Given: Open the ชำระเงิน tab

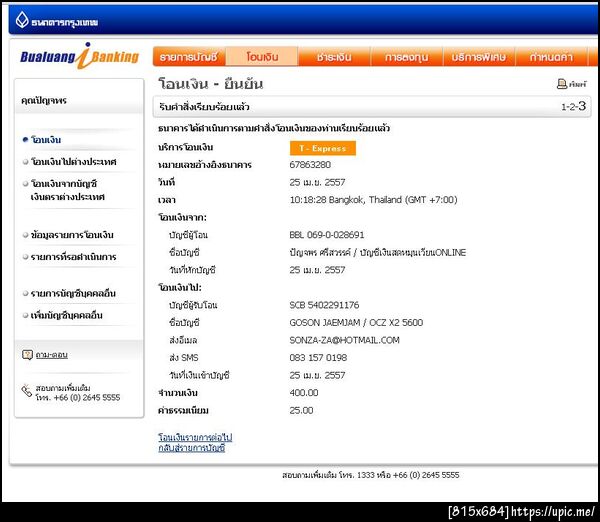Looking at the screenshot, I should pyautogui.click(x=334, y=57).
